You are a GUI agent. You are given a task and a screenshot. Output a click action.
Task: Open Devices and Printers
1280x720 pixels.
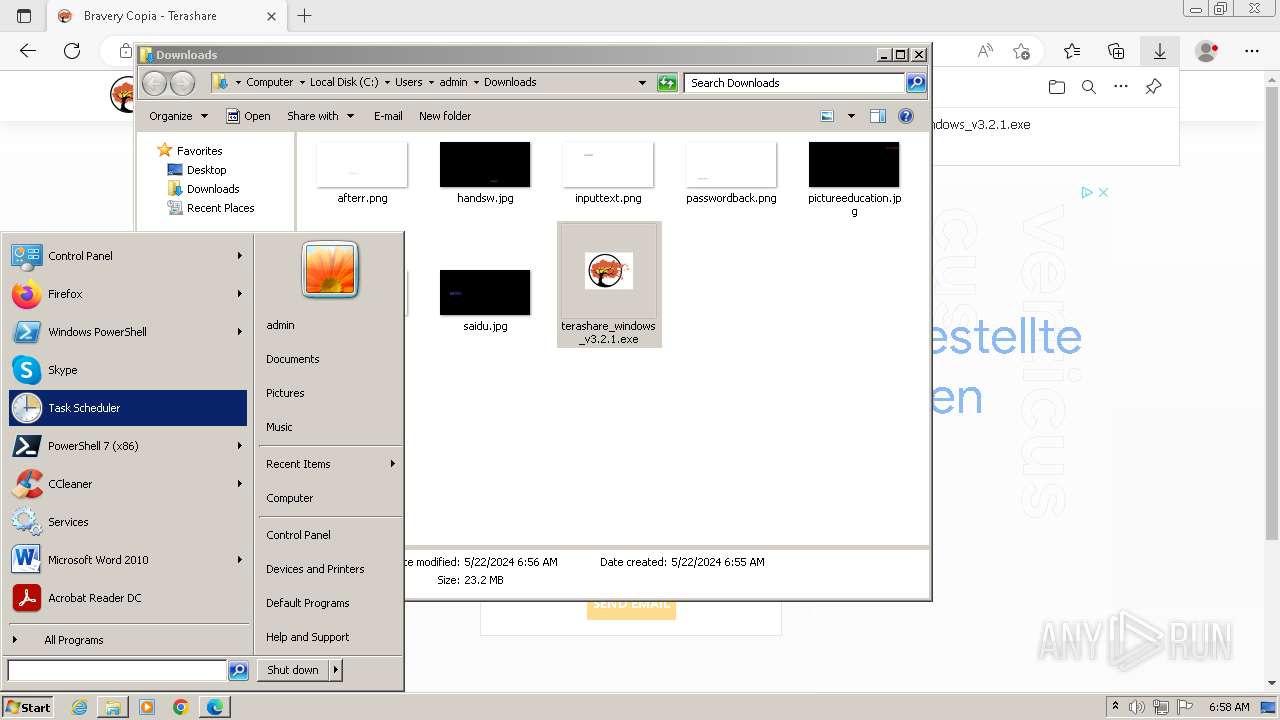coord(315,569)
